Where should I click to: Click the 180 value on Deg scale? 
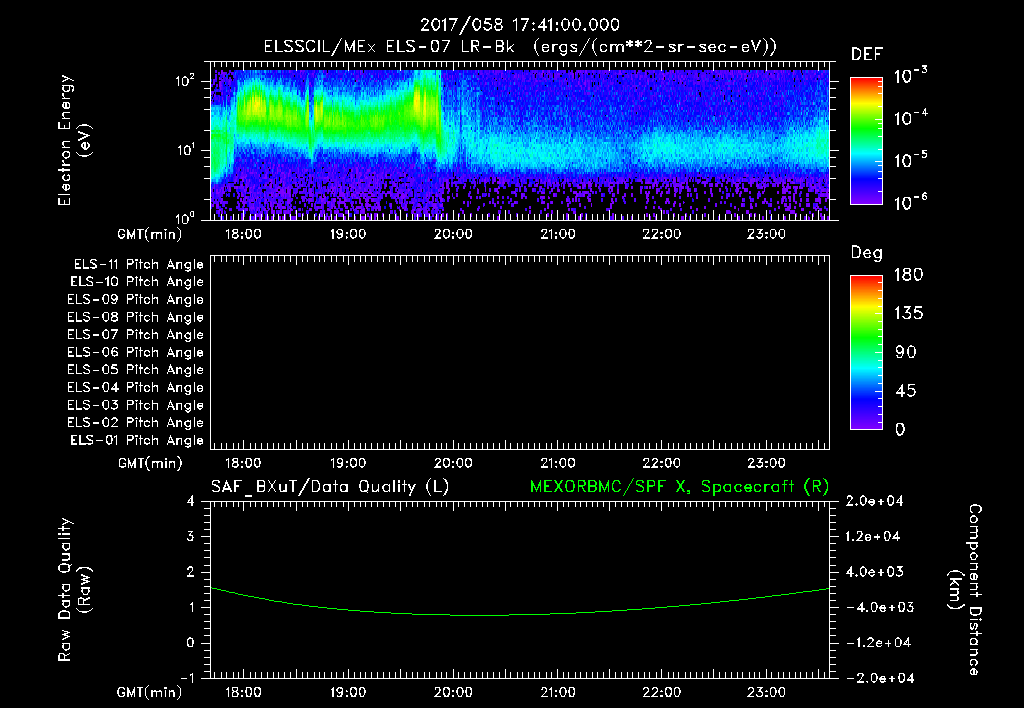(x=908, y=275)
